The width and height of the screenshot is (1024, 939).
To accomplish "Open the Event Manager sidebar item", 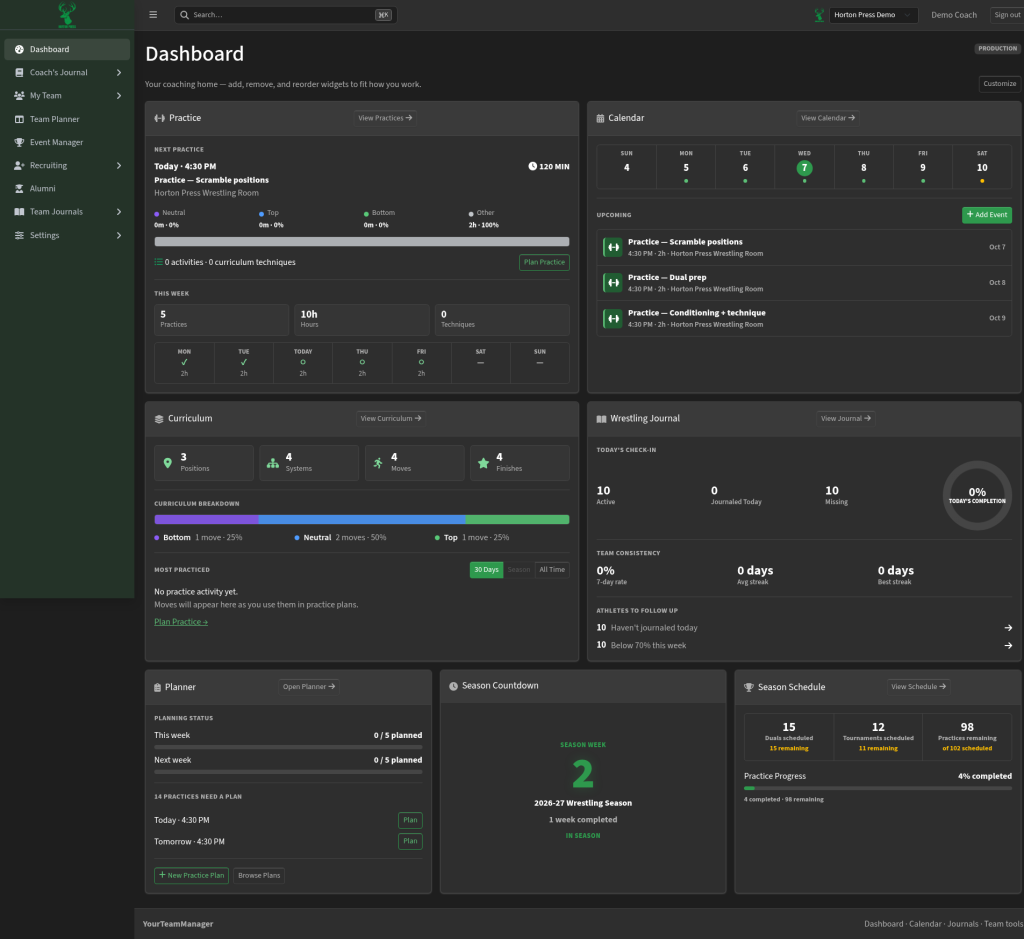I will [67, 142].
